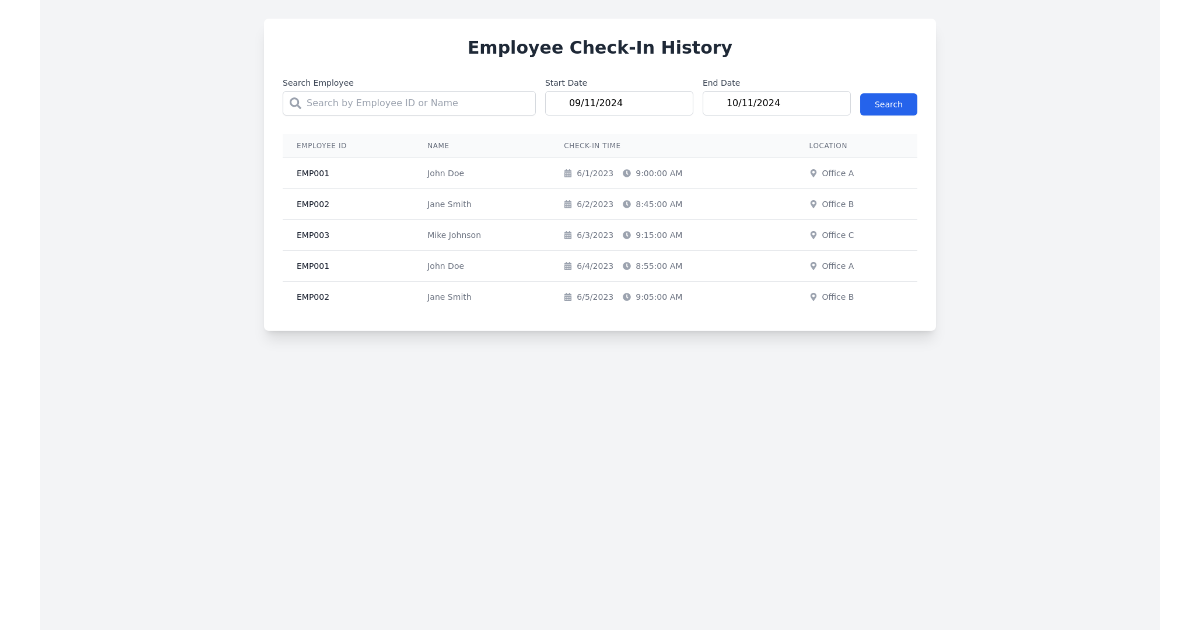Click the calendar icon in Mike Johnson's row
The width and height of the screenshot is (1200, 630).
coord(568,234)
